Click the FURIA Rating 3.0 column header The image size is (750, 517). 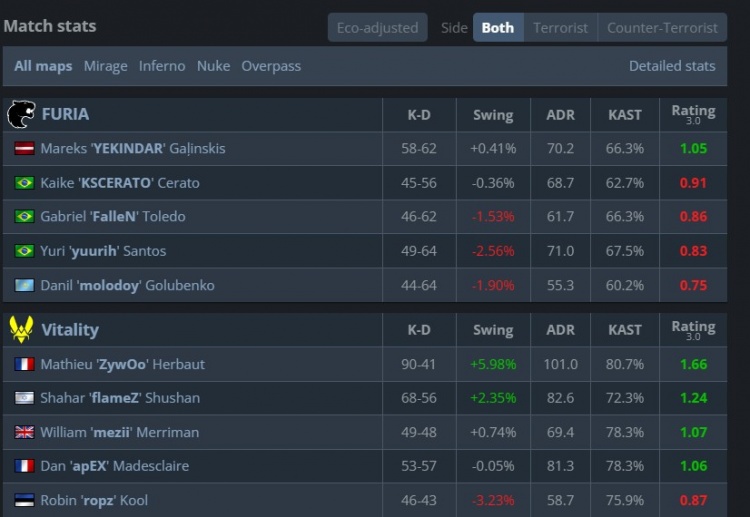coord(693,115)
